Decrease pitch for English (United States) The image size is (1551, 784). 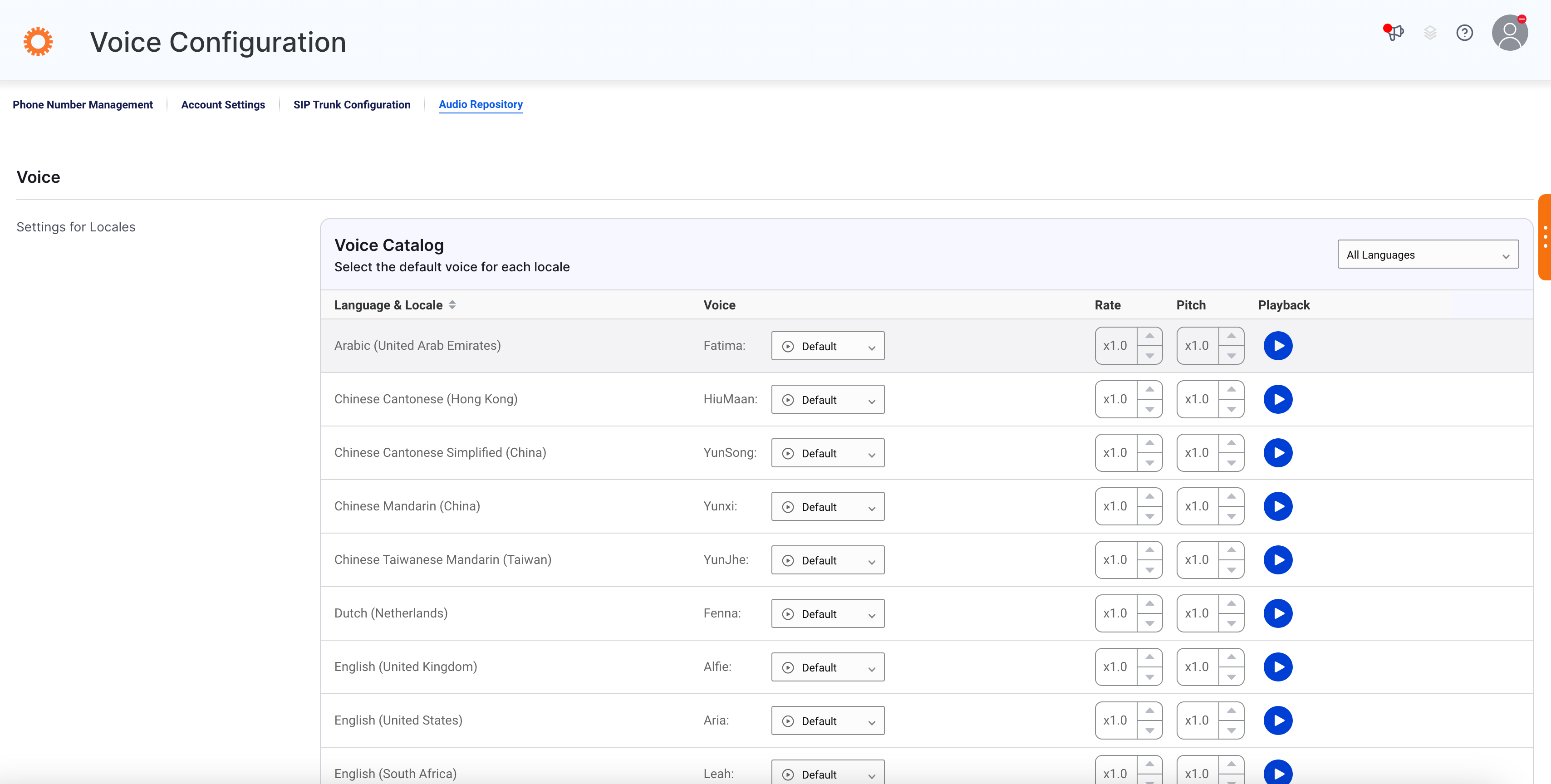pyautogui.click(x=1231, y=730)
